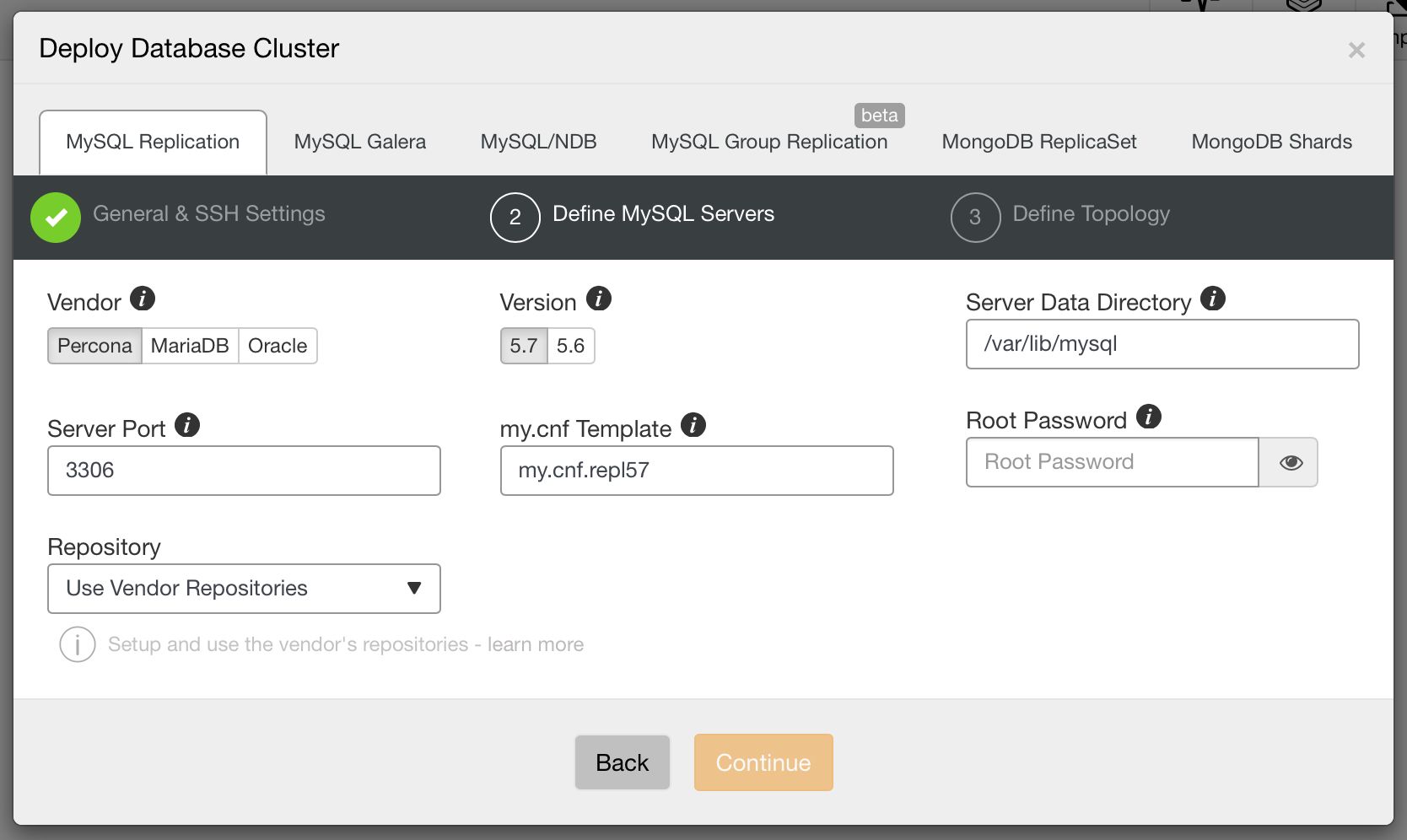Focus the my.cnf Template field
Image resolution: width=1407 pixels, height=840 pixels.
[x=697, y=471]
